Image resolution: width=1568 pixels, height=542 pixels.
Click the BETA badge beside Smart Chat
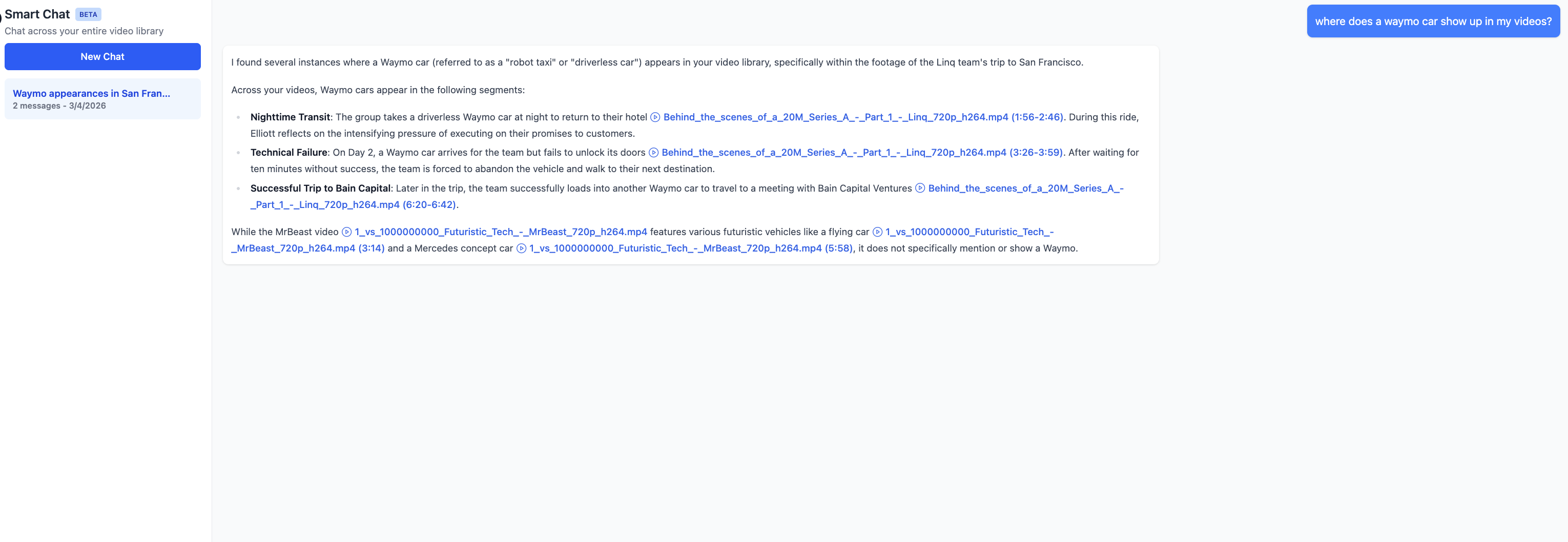point(88,14)
